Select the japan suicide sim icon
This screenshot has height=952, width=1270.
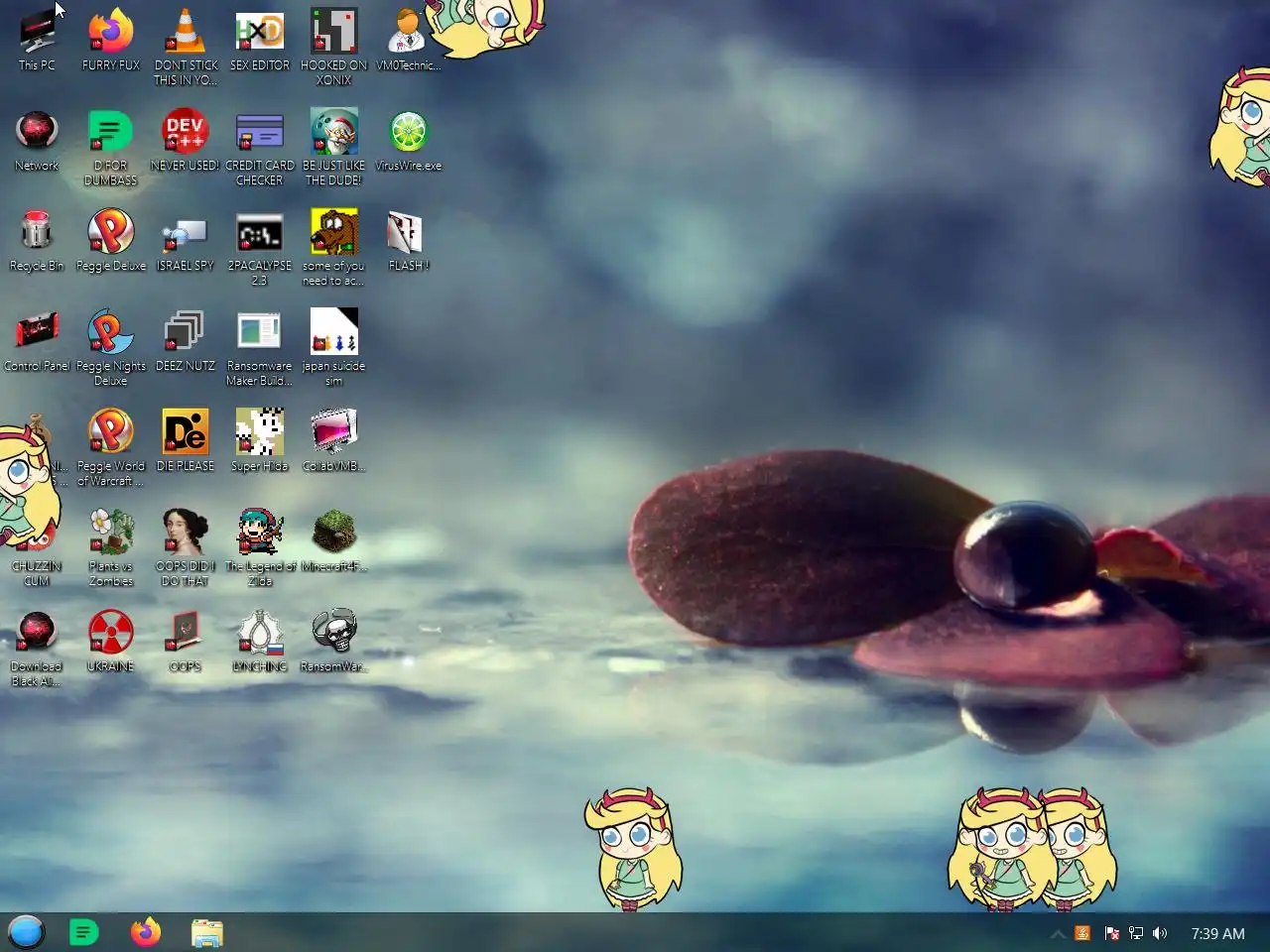[334, 348]
